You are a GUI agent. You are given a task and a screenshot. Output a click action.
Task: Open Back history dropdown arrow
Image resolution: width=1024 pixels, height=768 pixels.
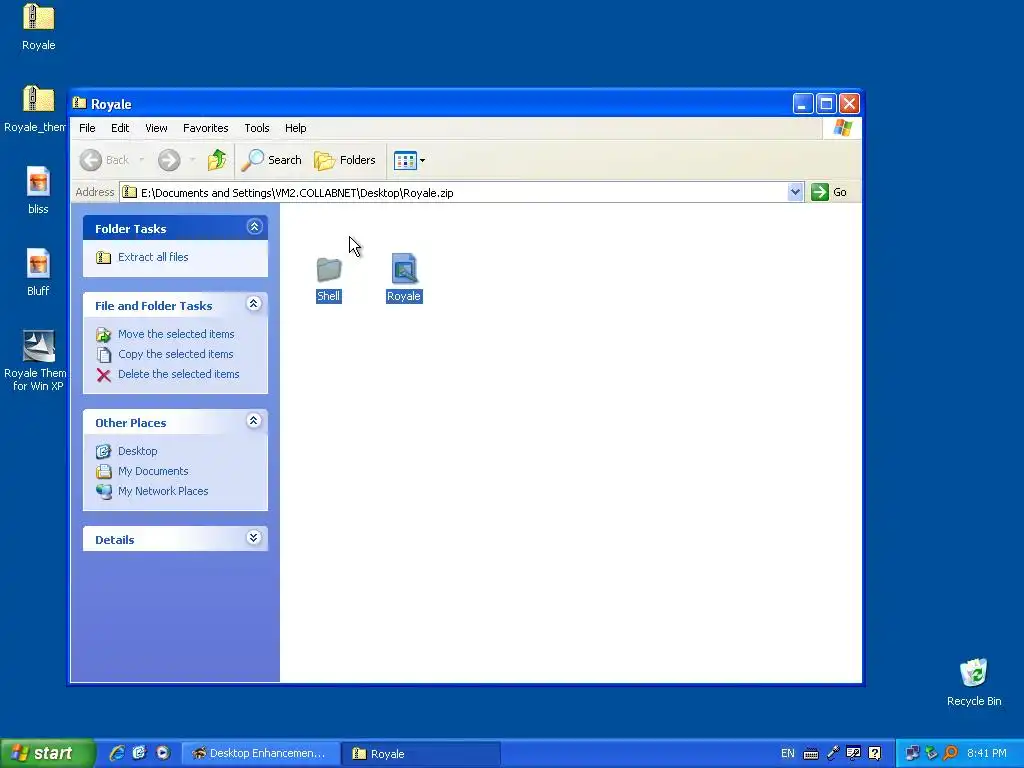(x=141, y=160)
